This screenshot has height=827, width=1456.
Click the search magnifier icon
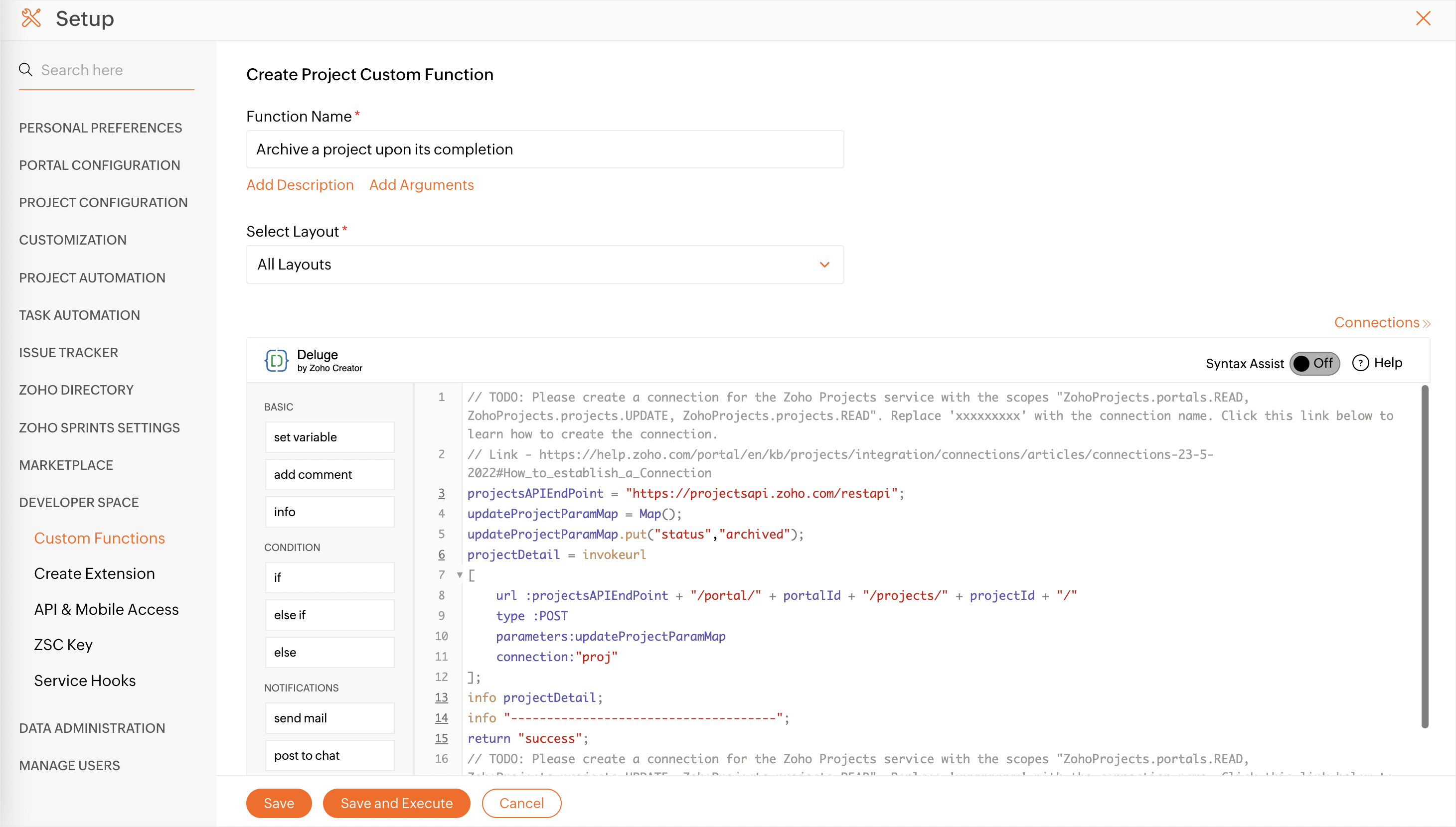(x=25, y=70)
